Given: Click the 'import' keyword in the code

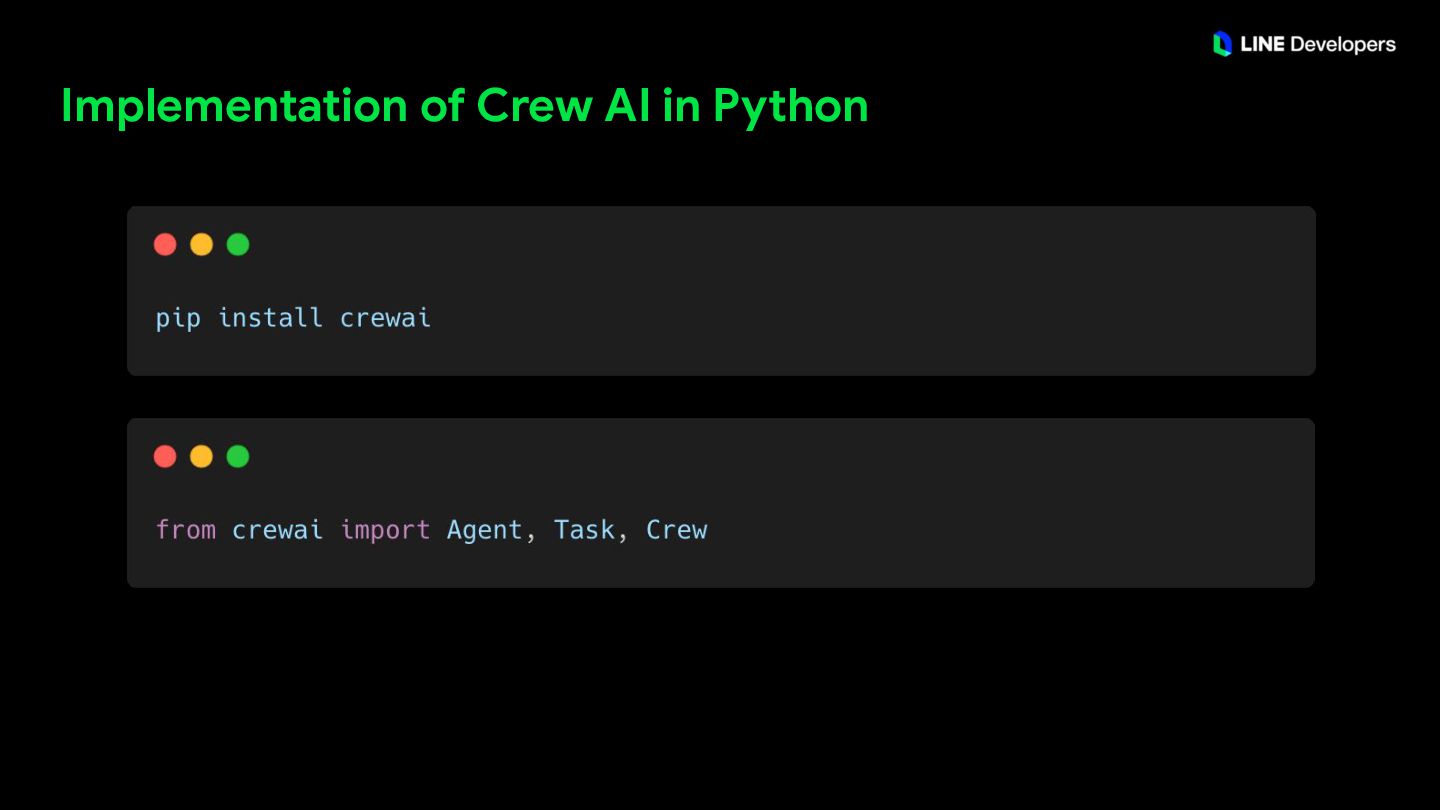Looking at the screenshot, I should coord(385,531).
